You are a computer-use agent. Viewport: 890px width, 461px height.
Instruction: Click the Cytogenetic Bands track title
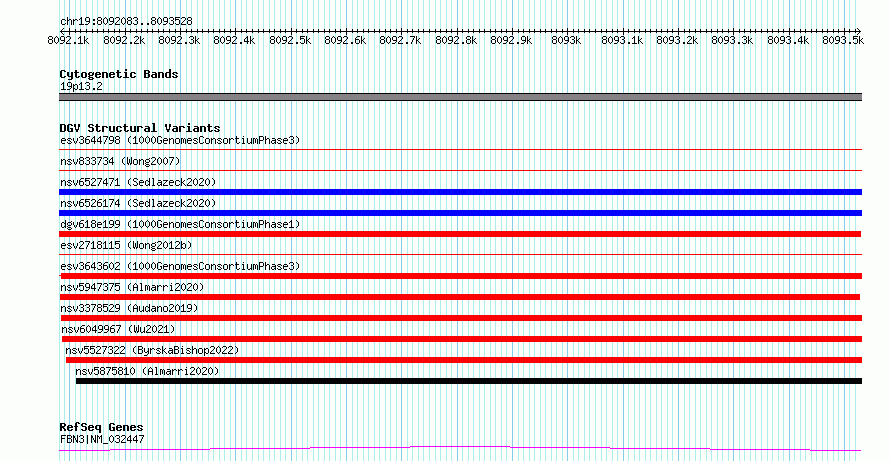(x=119, y=74)
